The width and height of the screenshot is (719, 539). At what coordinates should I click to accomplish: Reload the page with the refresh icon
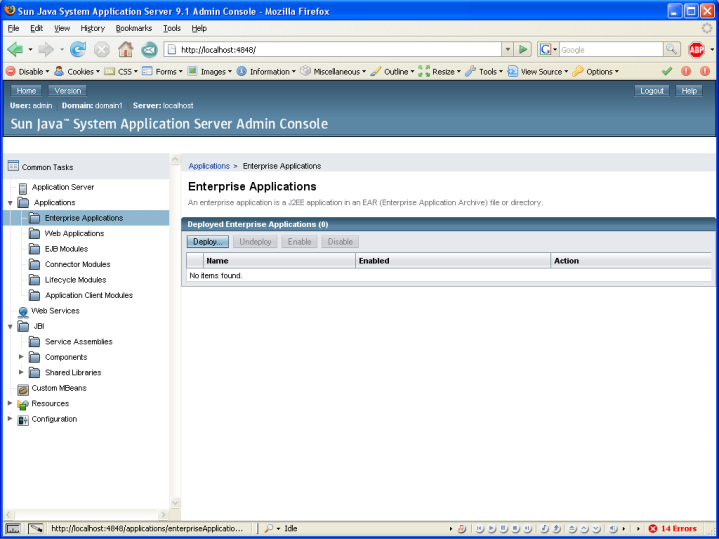pos(78,49)
